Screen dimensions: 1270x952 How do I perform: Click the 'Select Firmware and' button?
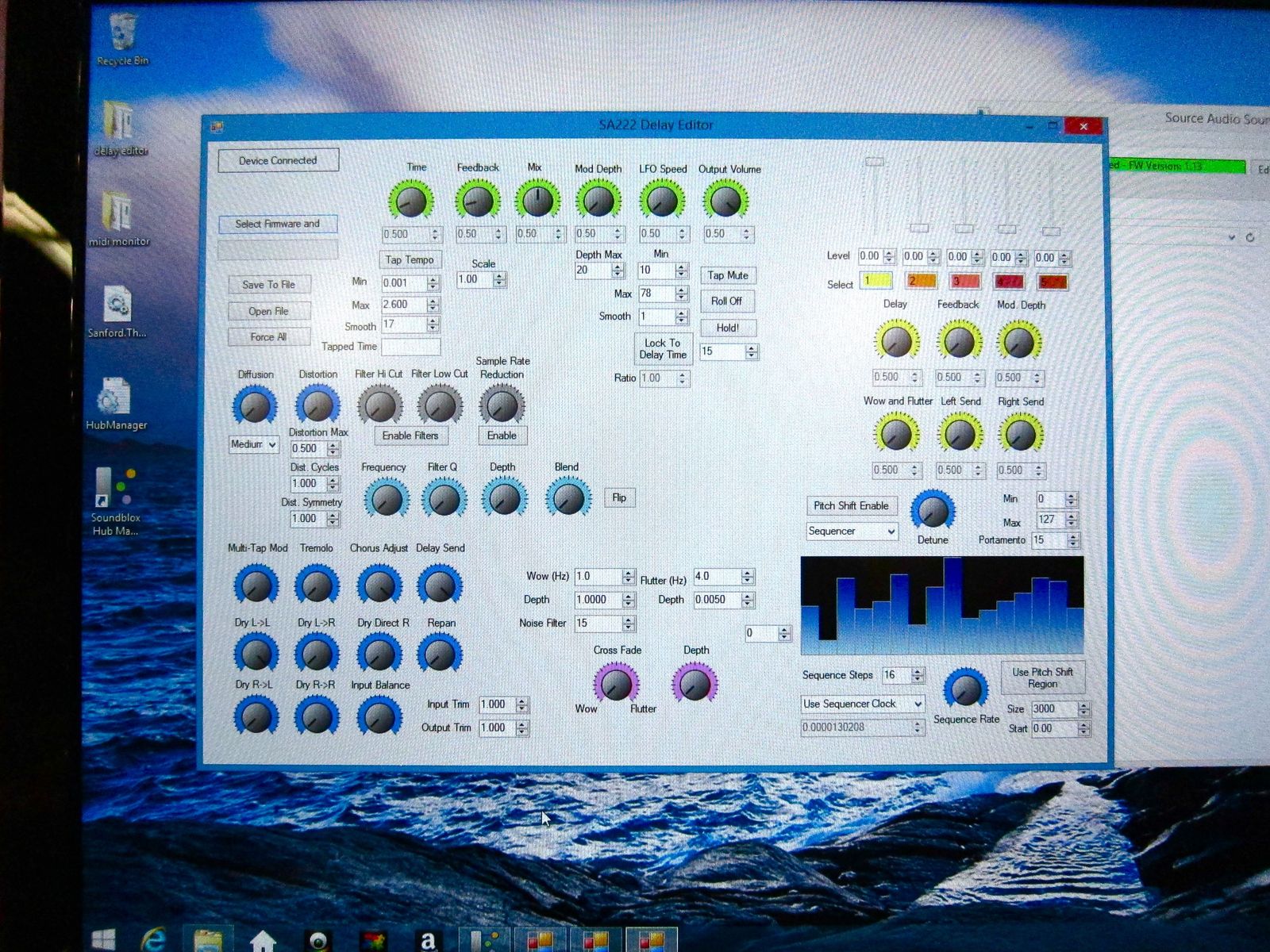[278, 225]
